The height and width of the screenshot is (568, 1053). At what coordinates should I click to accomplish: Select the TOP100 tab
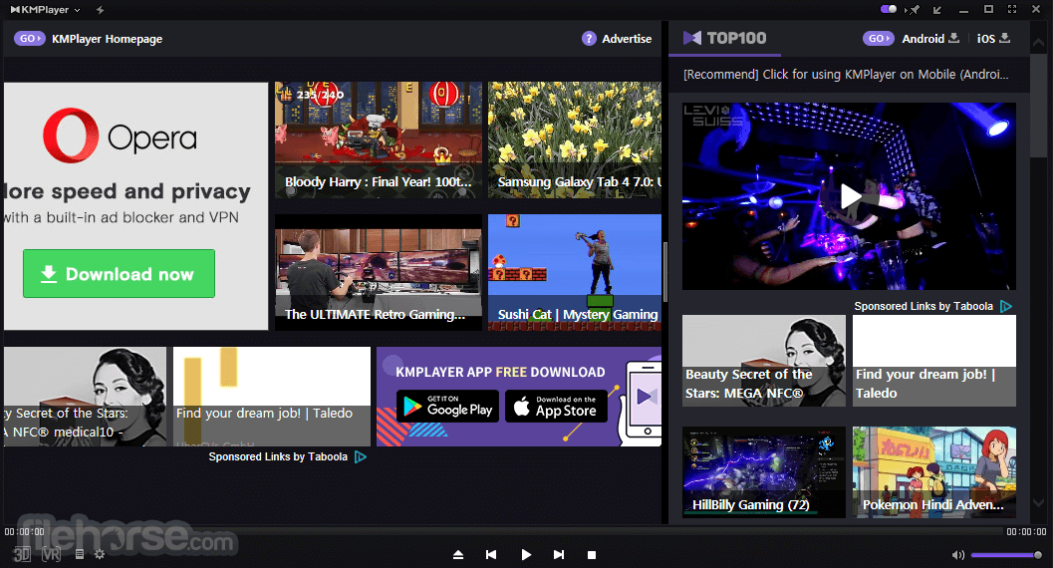(725, 38)
